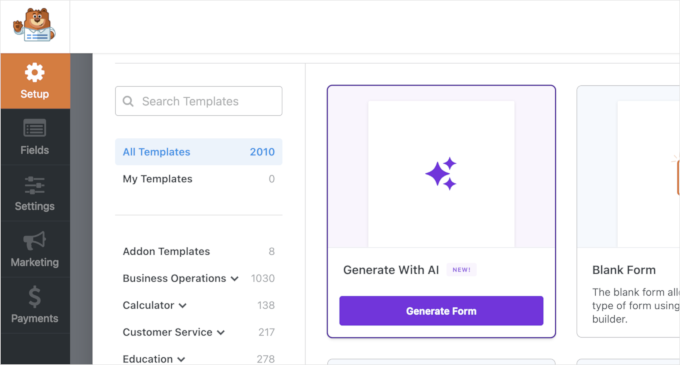
Task: Expand Customer Service chevron
Action: click(x=221, y=332)
